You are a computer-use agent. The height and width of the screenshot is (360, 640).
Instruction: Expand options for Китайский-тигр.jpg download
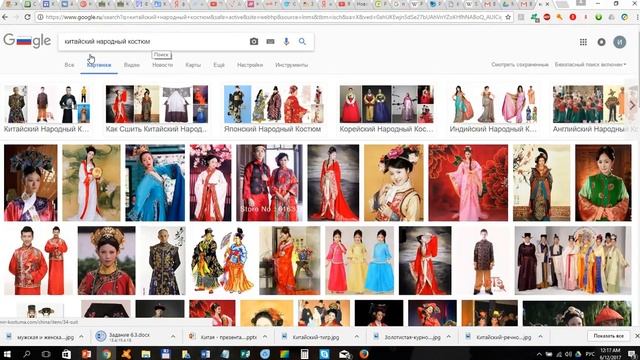[x=357, y=337]
